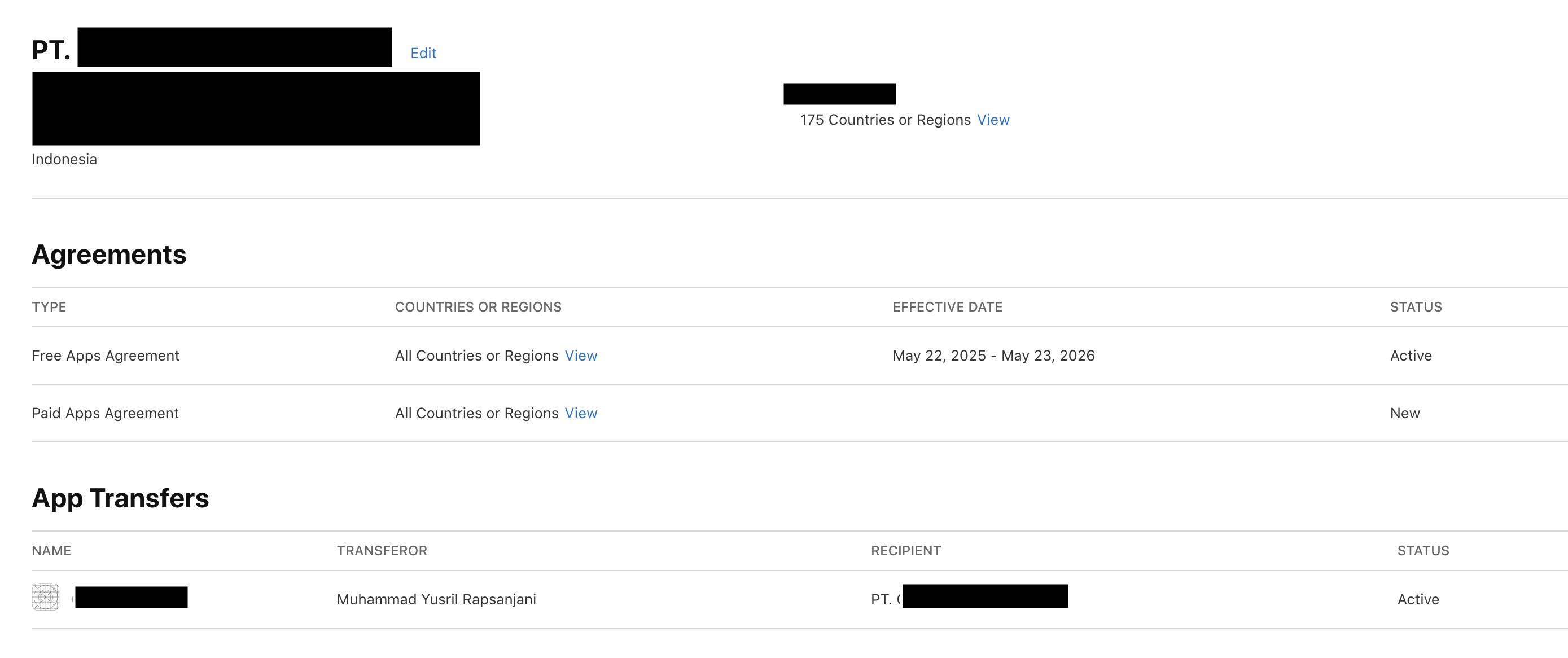Image resolution: width=1568 pixels, height=658 pixels.
Task: Select the Paid Apps Agreement type cell
Action: coord(106,413)
